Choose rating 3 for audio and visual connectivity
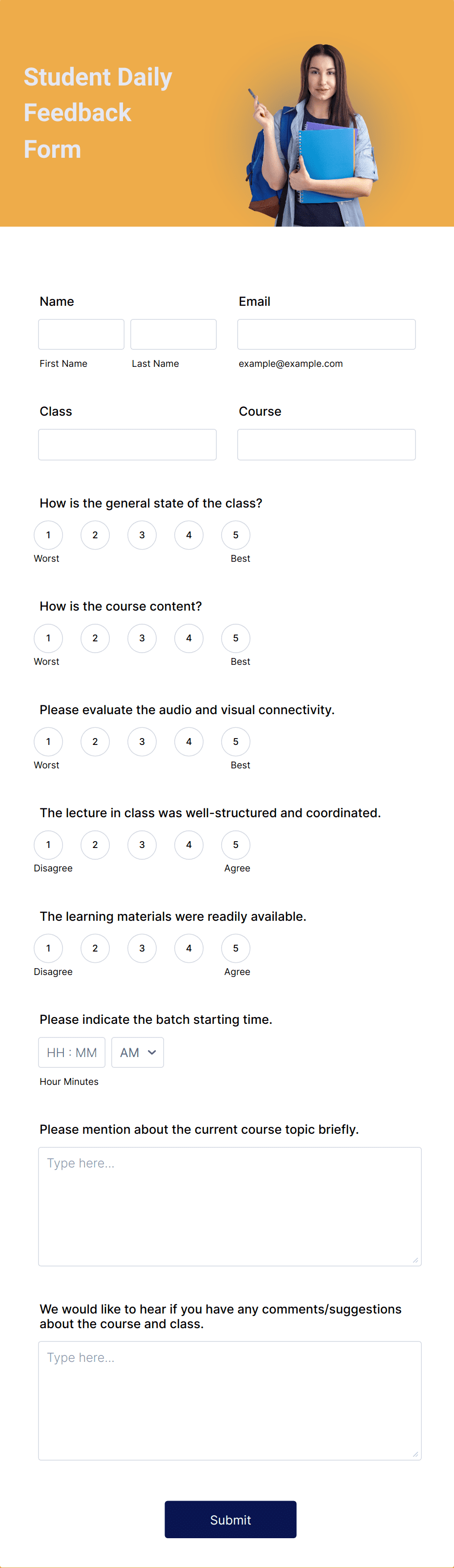This screenshot has width=454, height=1568. [x=142, y=742]
